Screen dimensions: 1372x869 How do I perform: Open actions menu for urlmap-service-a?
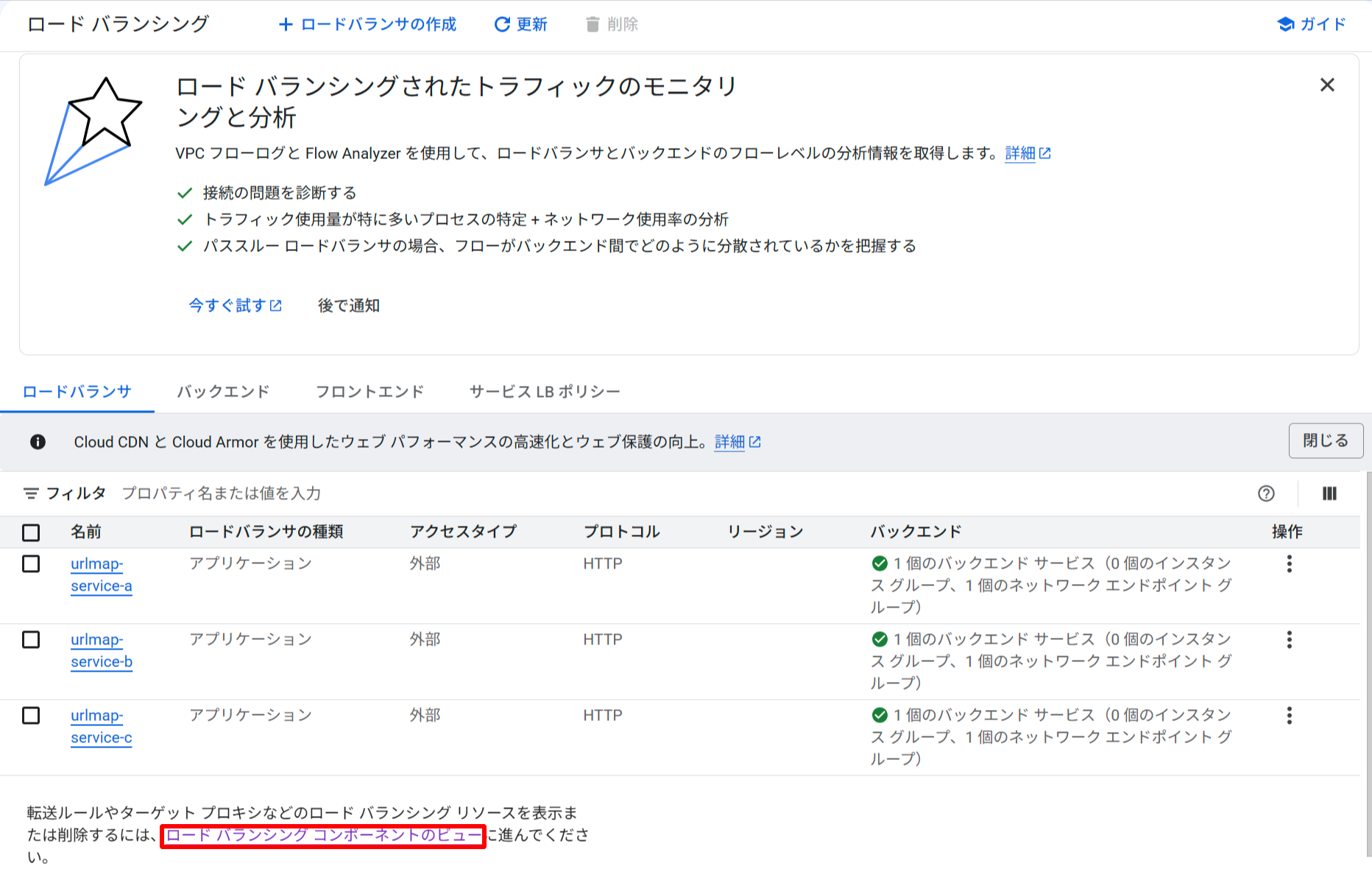pos(1289,564)
